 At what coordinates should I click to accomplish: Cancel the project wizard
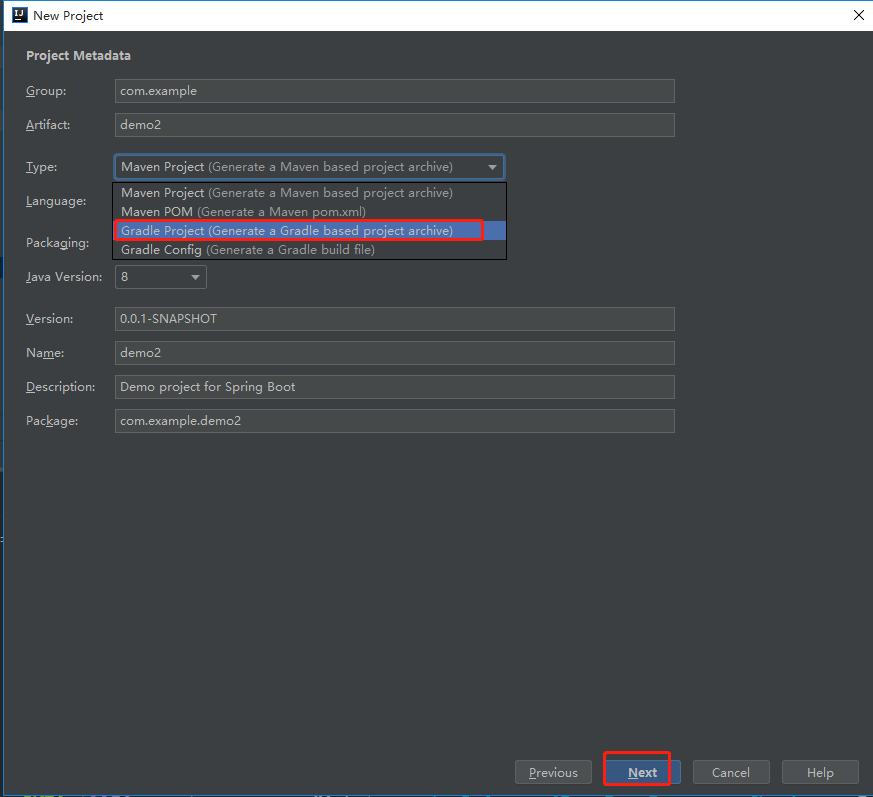[x=731, y=772]
